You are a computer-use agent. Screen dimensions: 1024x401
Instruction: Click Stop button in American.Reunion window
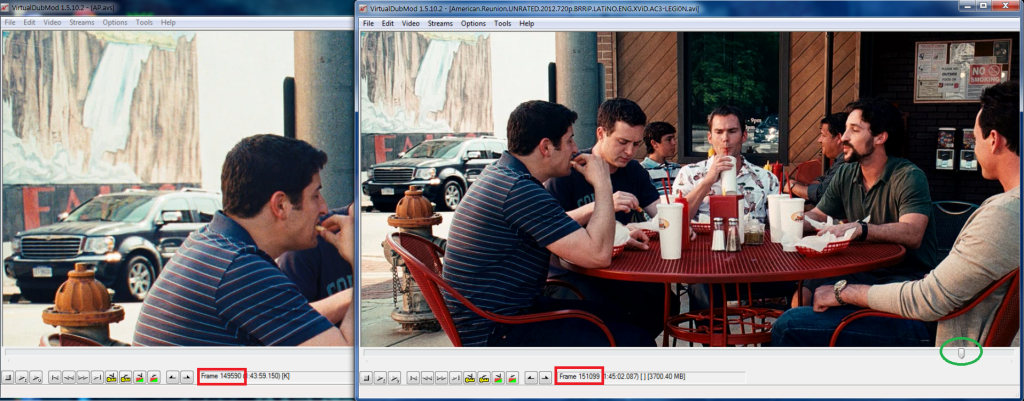click(366, 377)
